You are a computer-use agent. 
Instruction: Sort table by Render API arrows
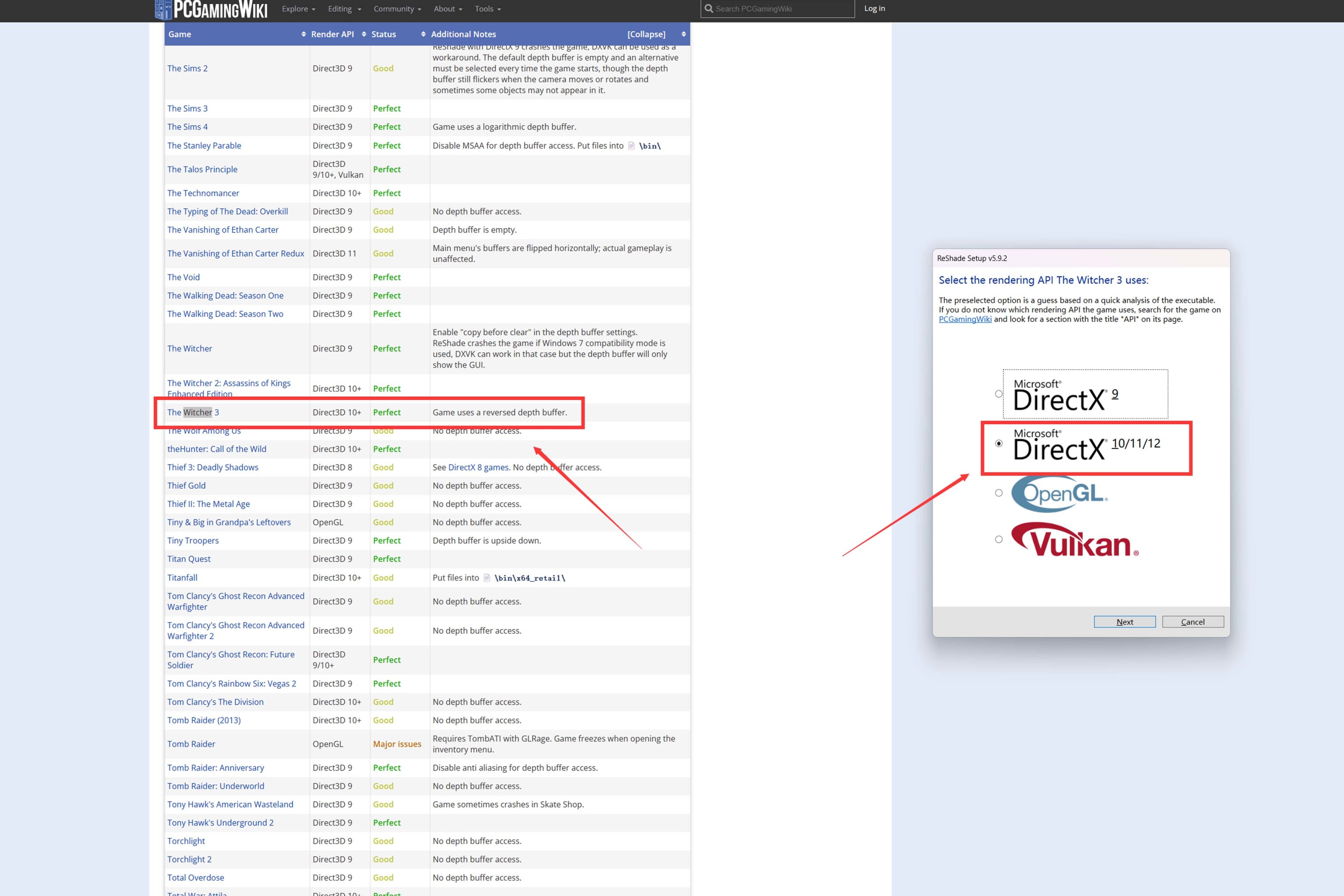[364, 34]
